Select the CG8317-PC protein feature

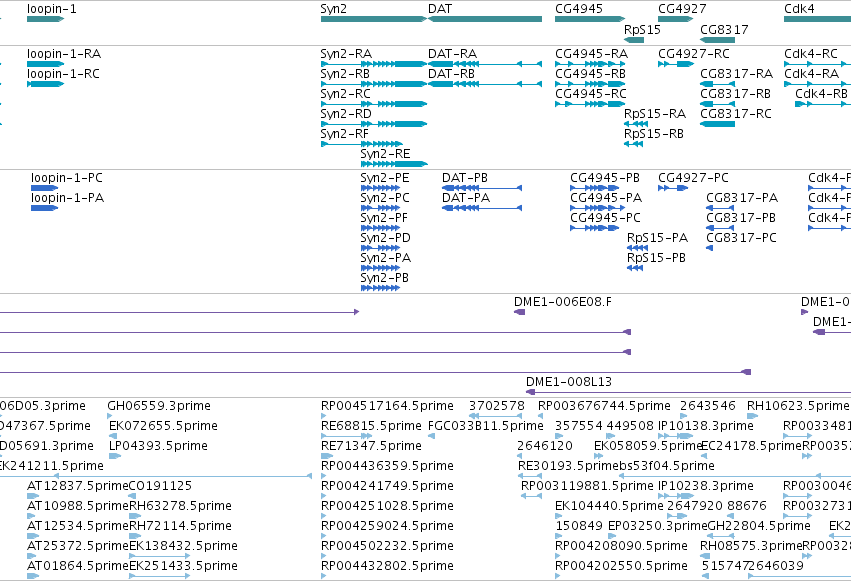point(709,248)
